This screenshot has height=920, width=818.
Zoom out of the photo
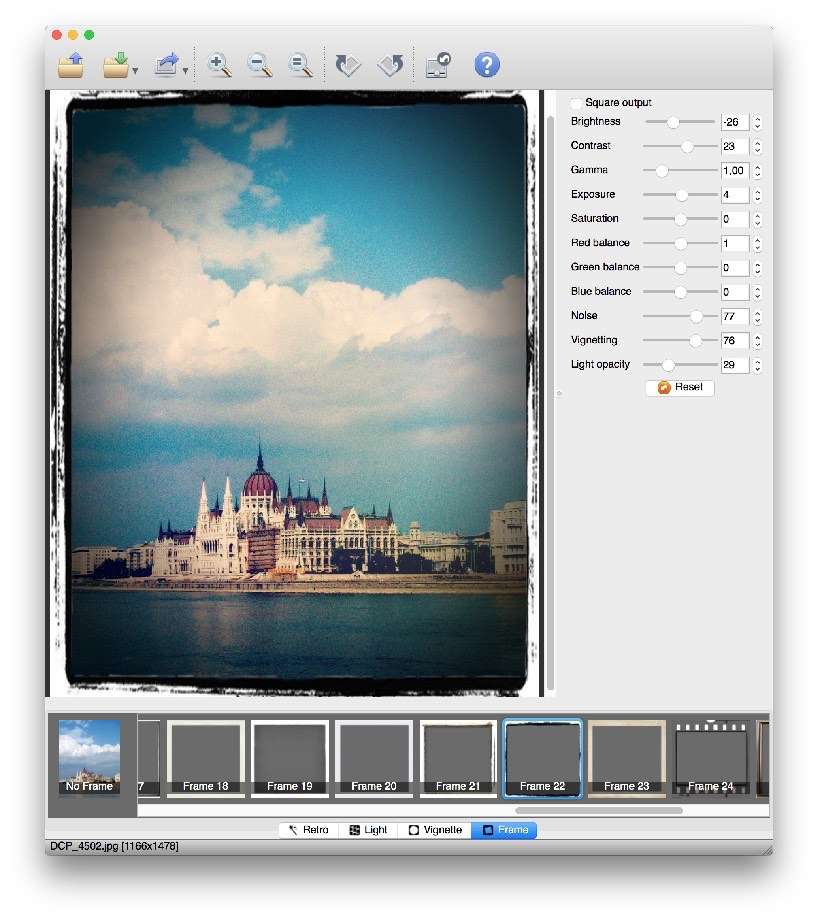(259, 66)
